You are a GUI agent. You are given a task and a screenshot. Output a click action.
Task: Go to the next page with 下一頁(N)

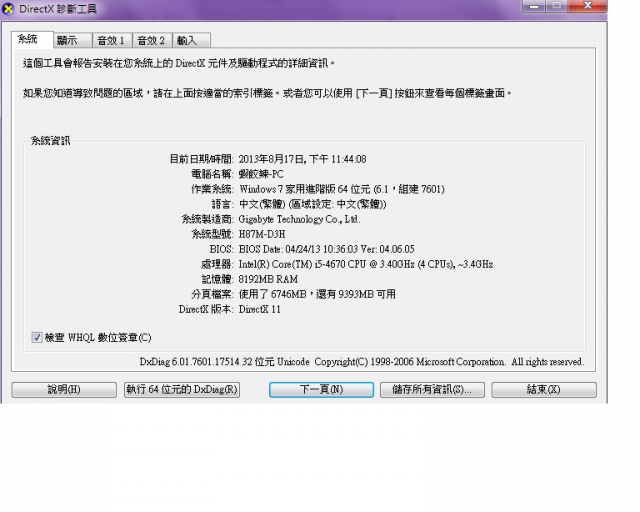coord(321,390)
